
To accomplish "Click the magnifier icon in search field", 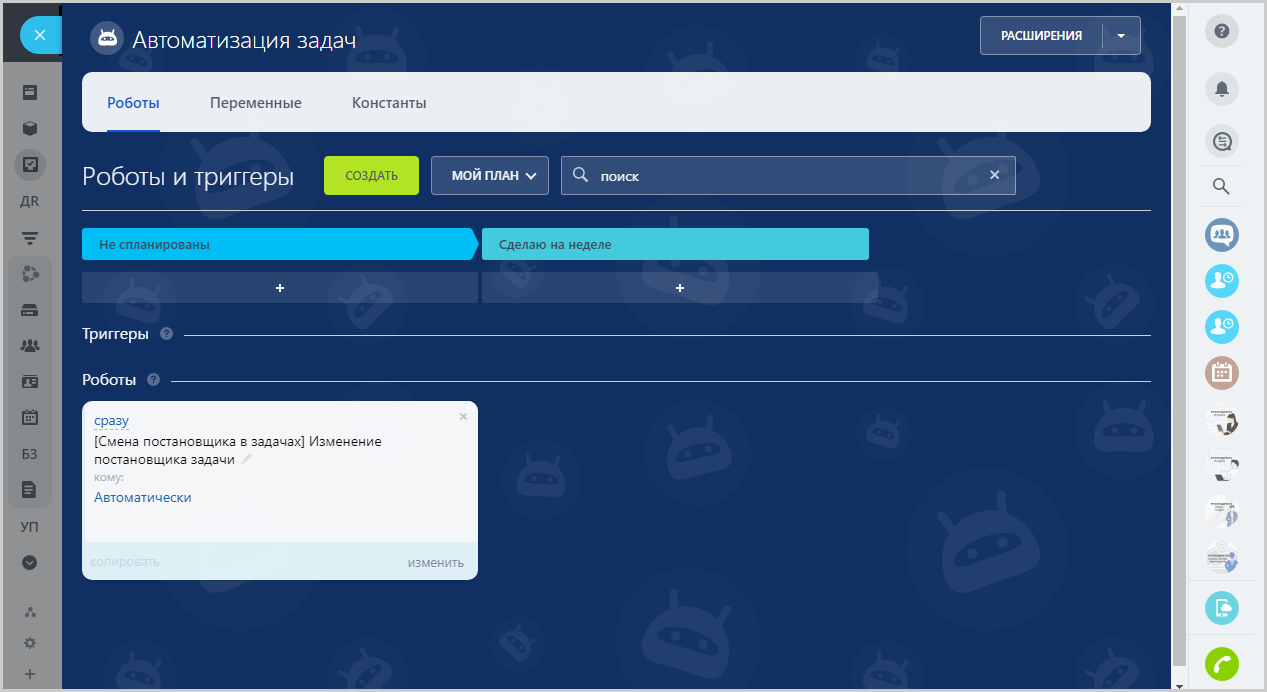I will click(x=580, y=175).
